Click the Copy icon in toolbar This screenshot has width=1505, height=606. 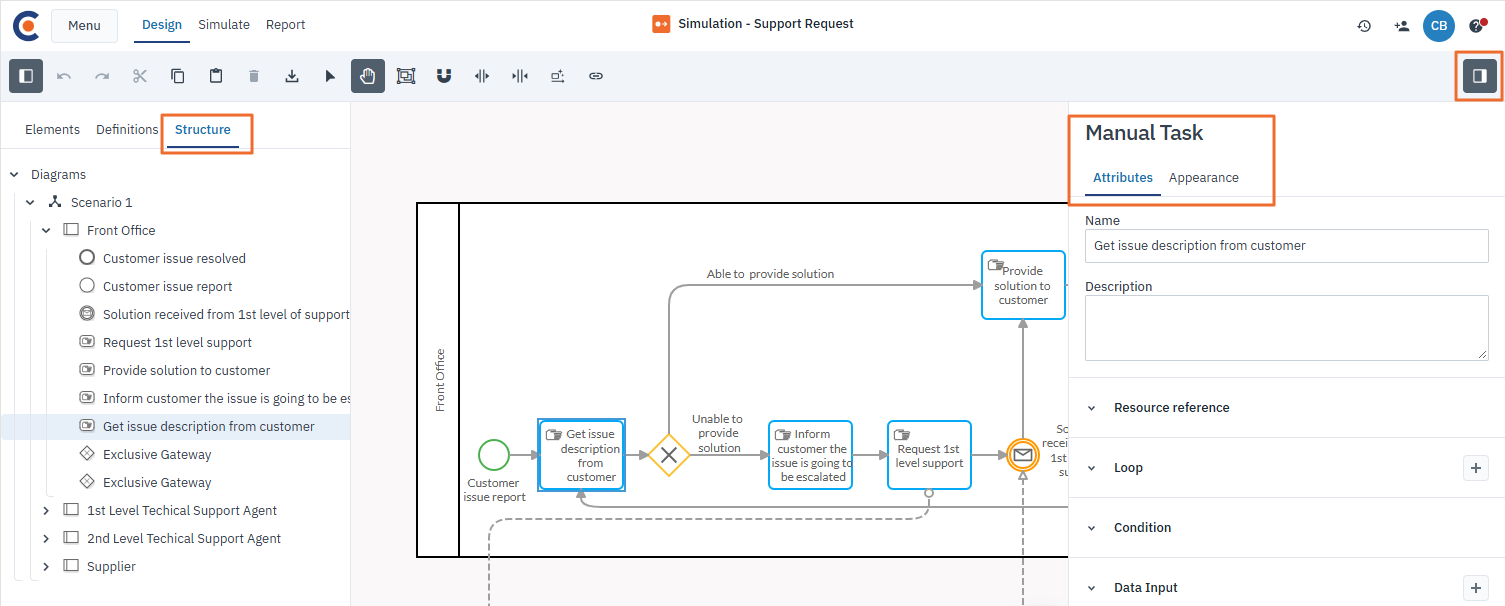178,76
